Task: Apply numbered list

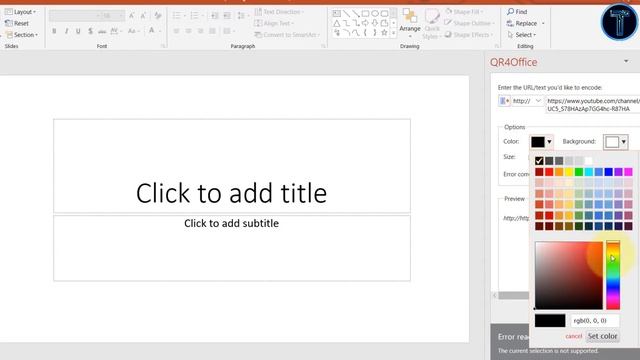Action: click(196, 16)
